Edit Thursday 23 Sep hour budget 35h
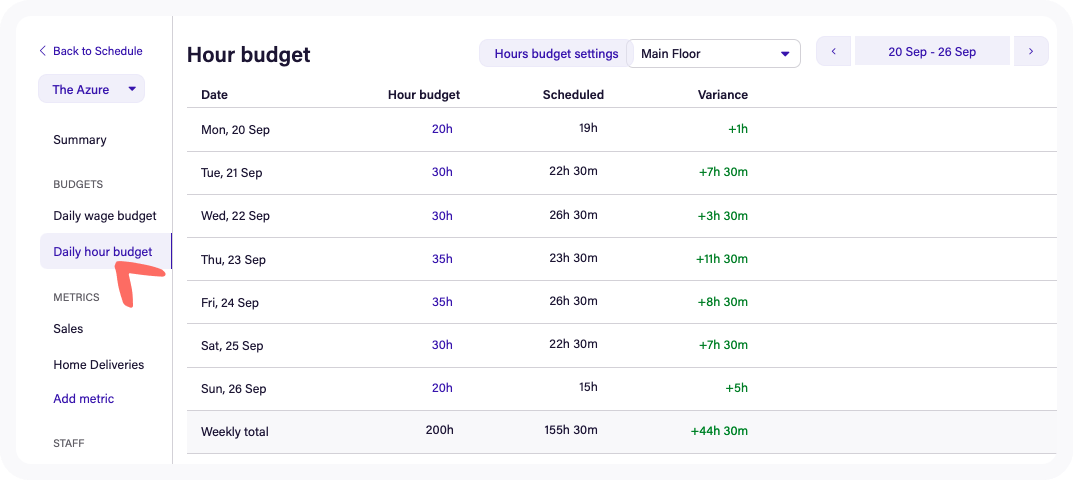Viewport: 1073px width, 480px height. tap(442, 259)
